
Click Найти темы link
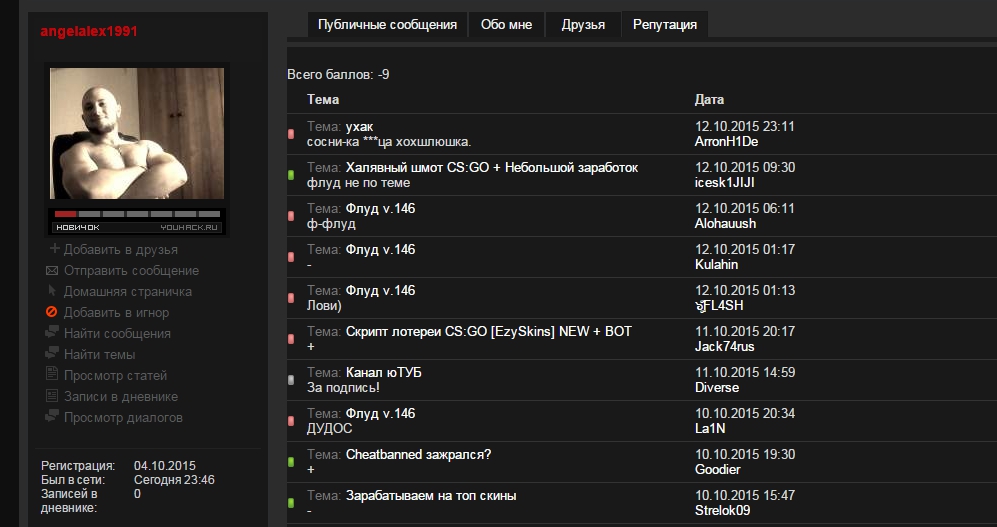[99, 355]
